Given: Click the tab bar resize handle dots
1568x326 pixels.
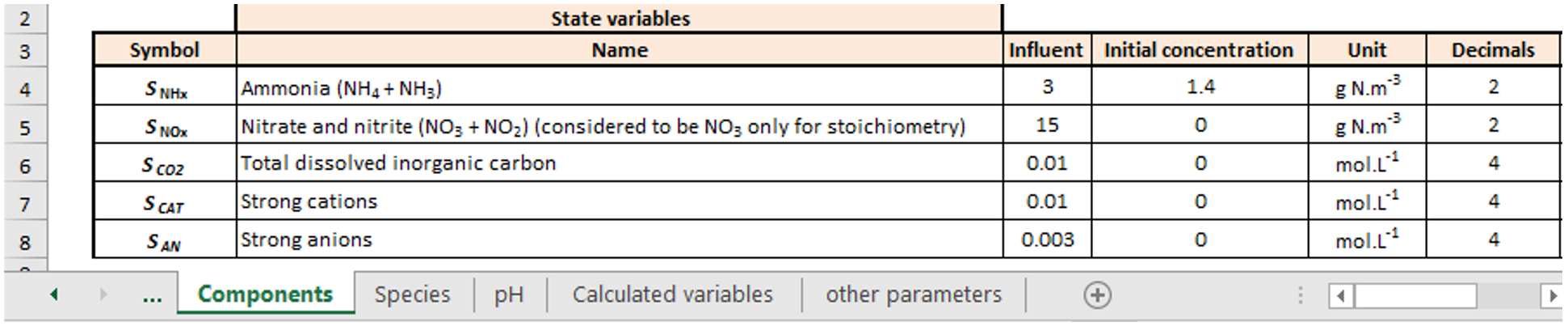Looking at the screenshot, I should pyautogui.click(x=1300, y=295).
